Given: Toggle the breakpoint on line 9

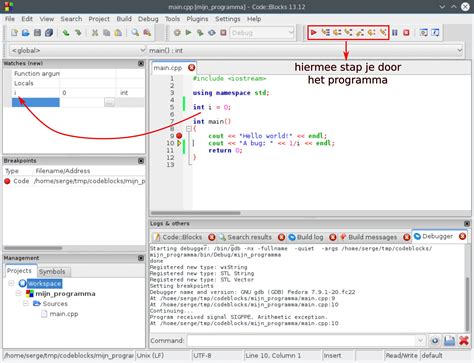Looking at the screenshot, I should point(179,136).
